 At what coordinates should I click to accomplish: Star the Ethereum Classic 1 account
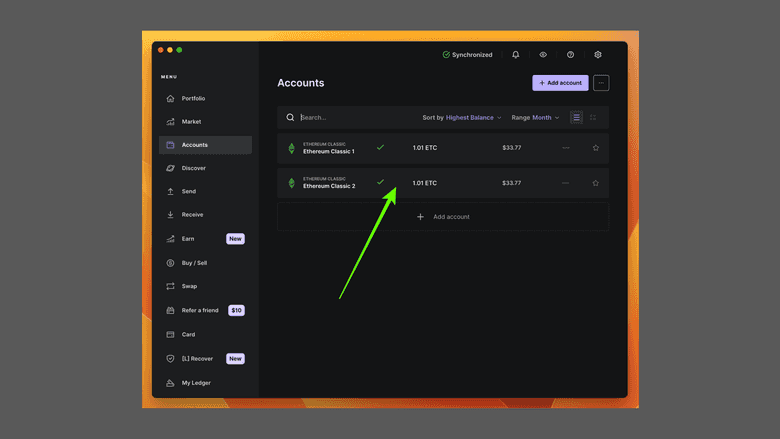point(596,148)
